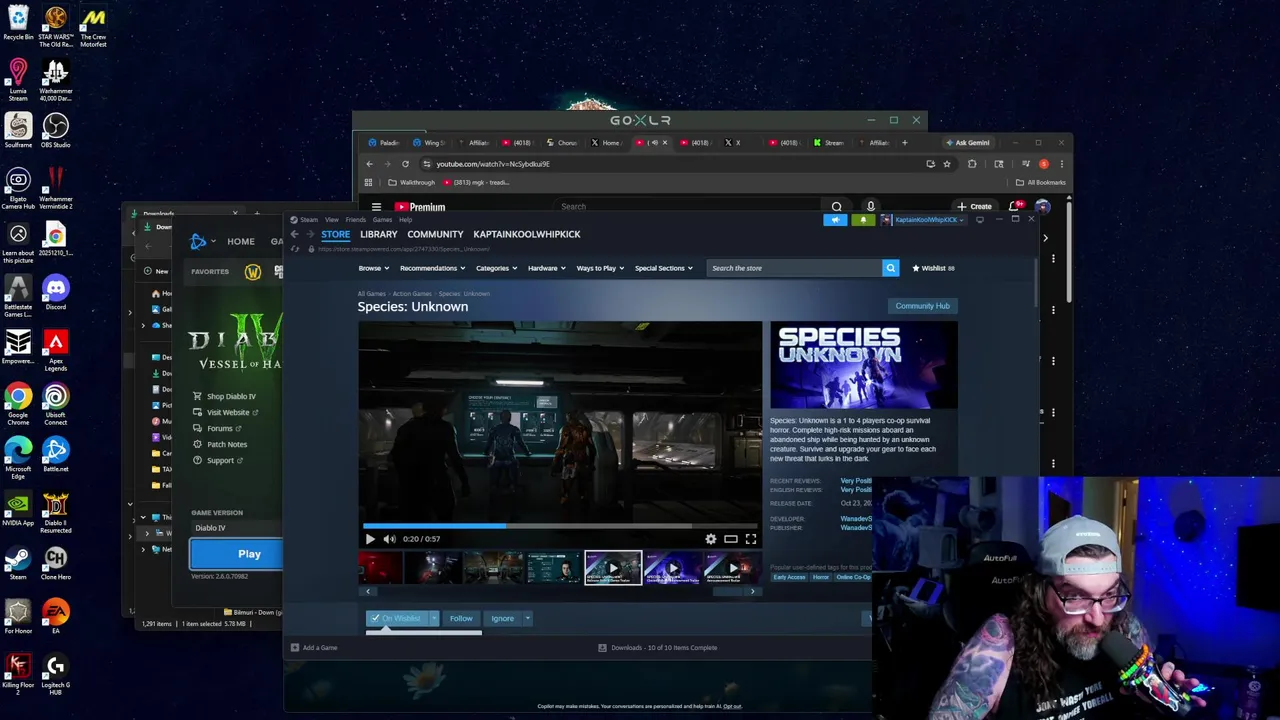Reload the YouTube page in Chrome
Viewport: 1280px width, 720px height.
[x=405, y=164]
